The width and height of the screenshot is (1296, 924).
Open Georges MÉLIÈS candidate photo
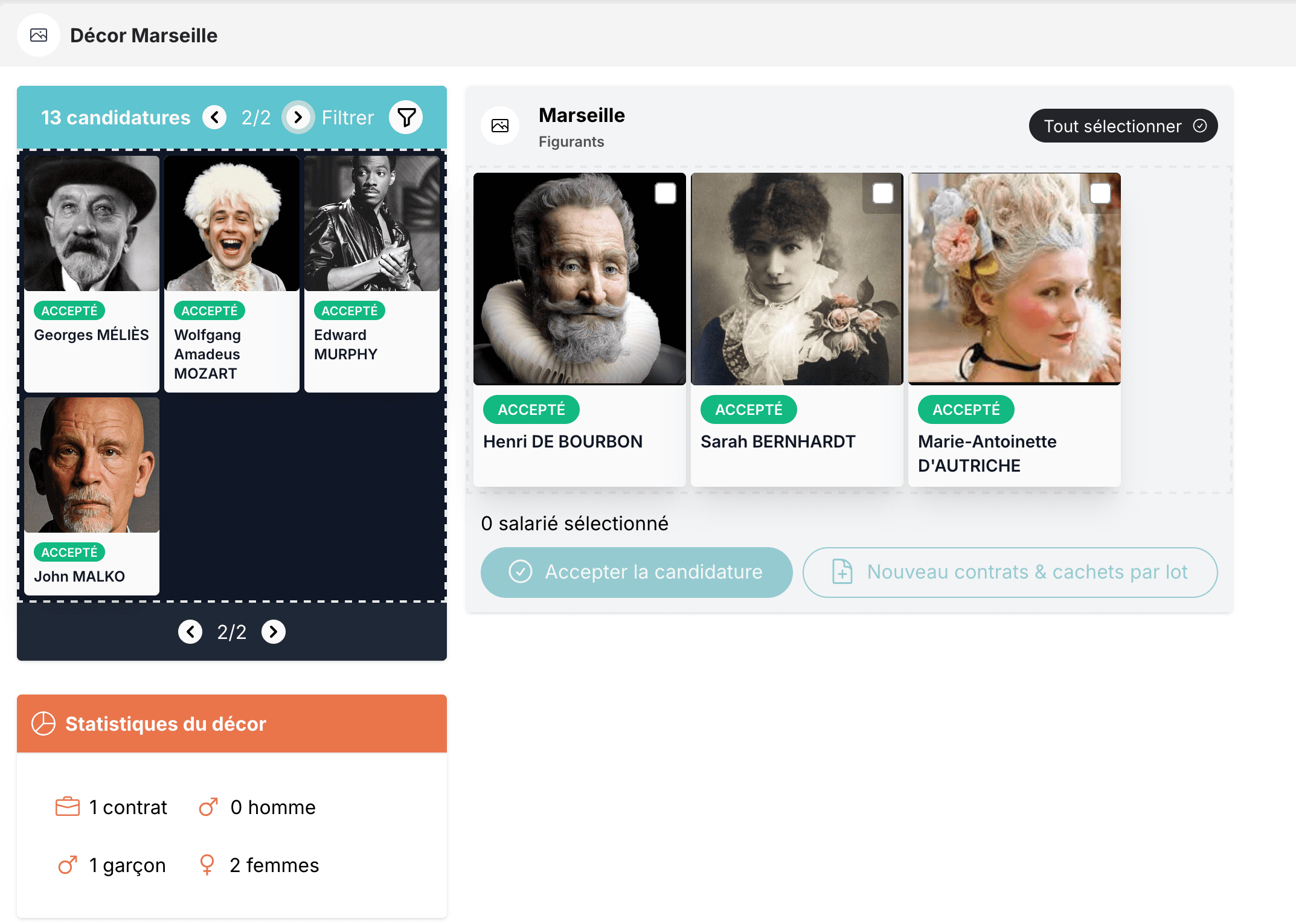click(x=92, y=223)
